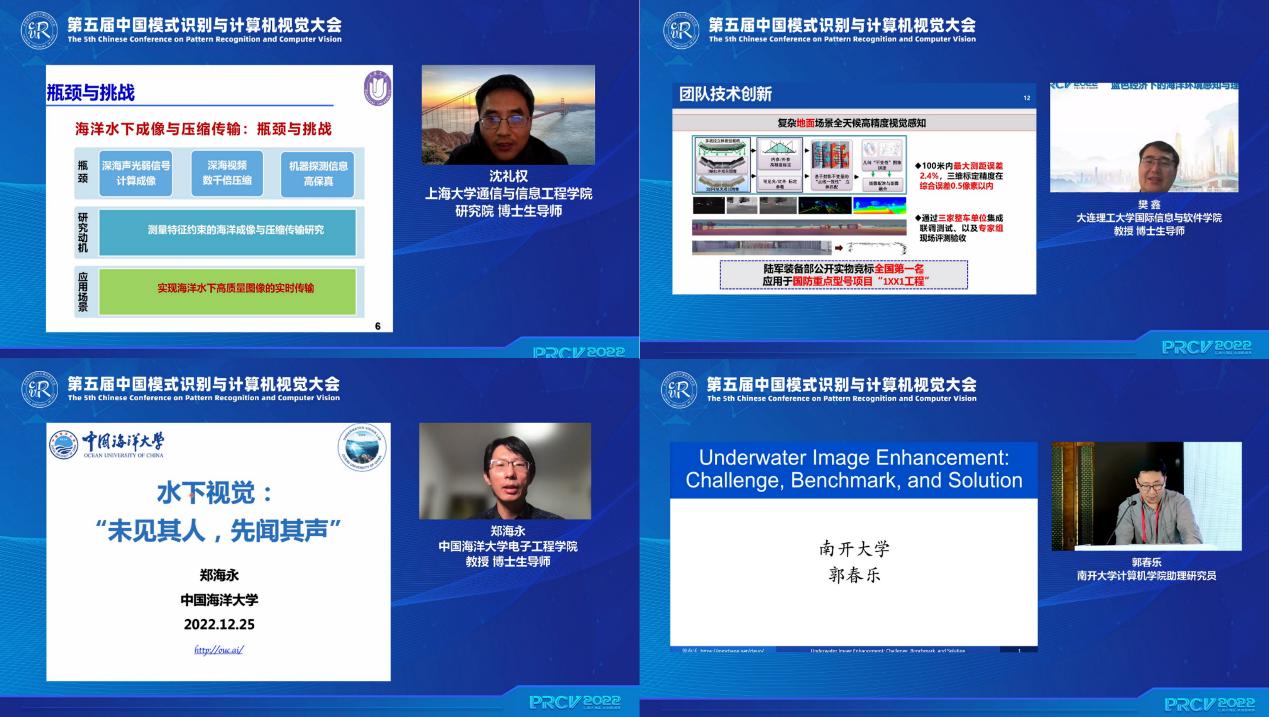Image resolution: width=1269 pixels, height=717 pixels.
Task: Click the Ocean University of China logo
Action: [x=108, y=444]
